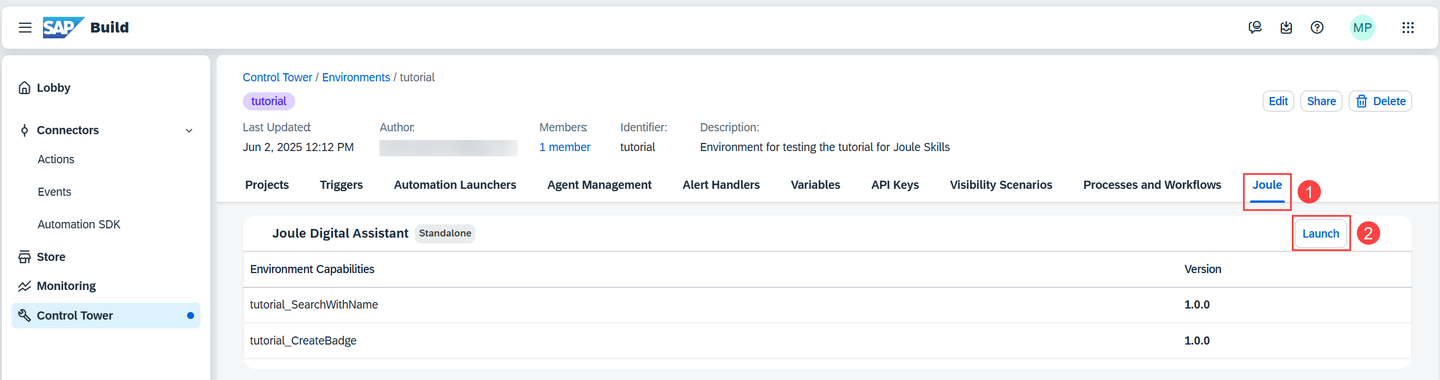Click the Lobby home icon
Viewport: 1440px width, 380px height.
[25, 88]
